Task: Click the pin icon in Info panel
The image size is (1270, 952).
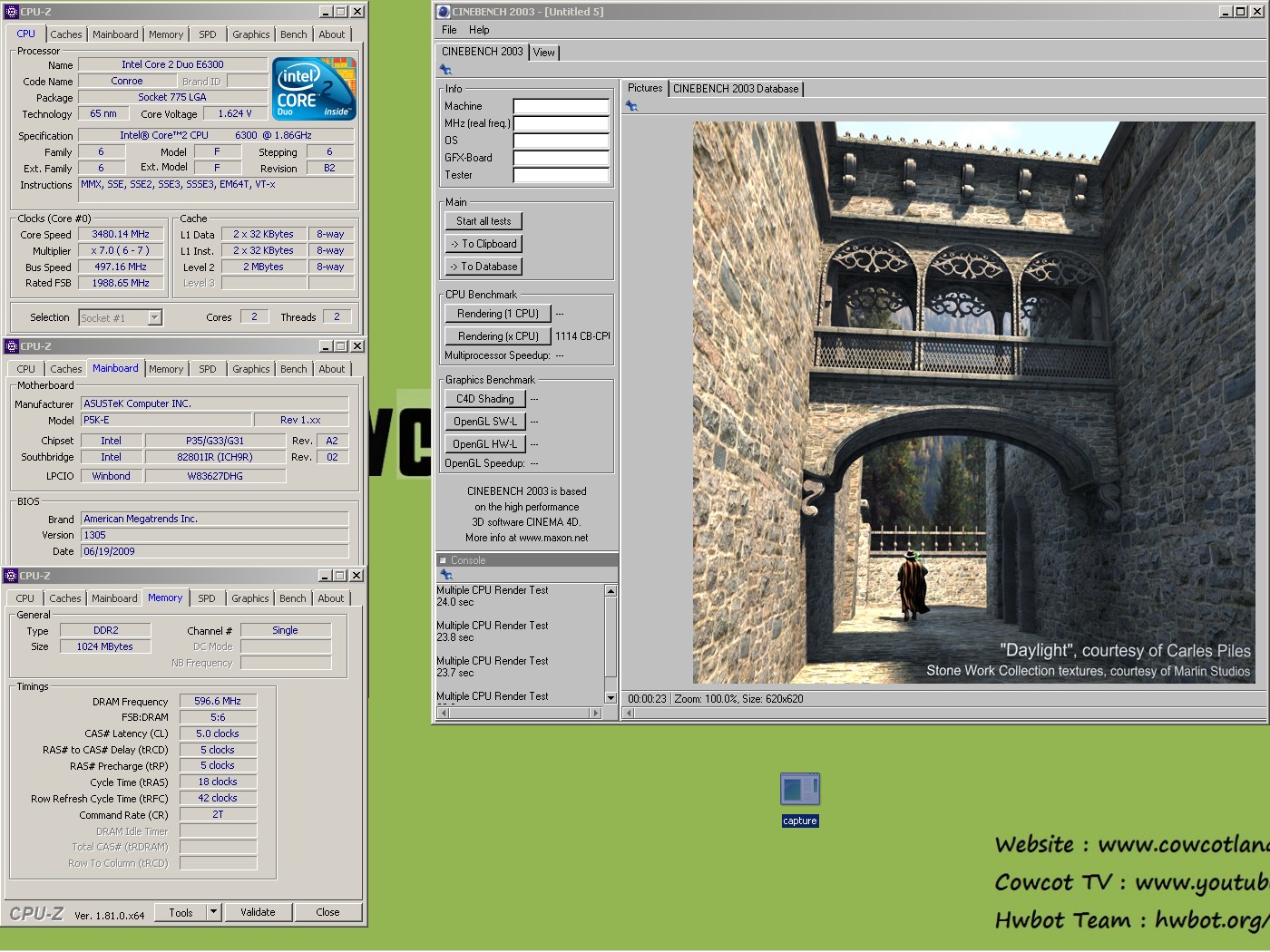Action: coord(445,69)
